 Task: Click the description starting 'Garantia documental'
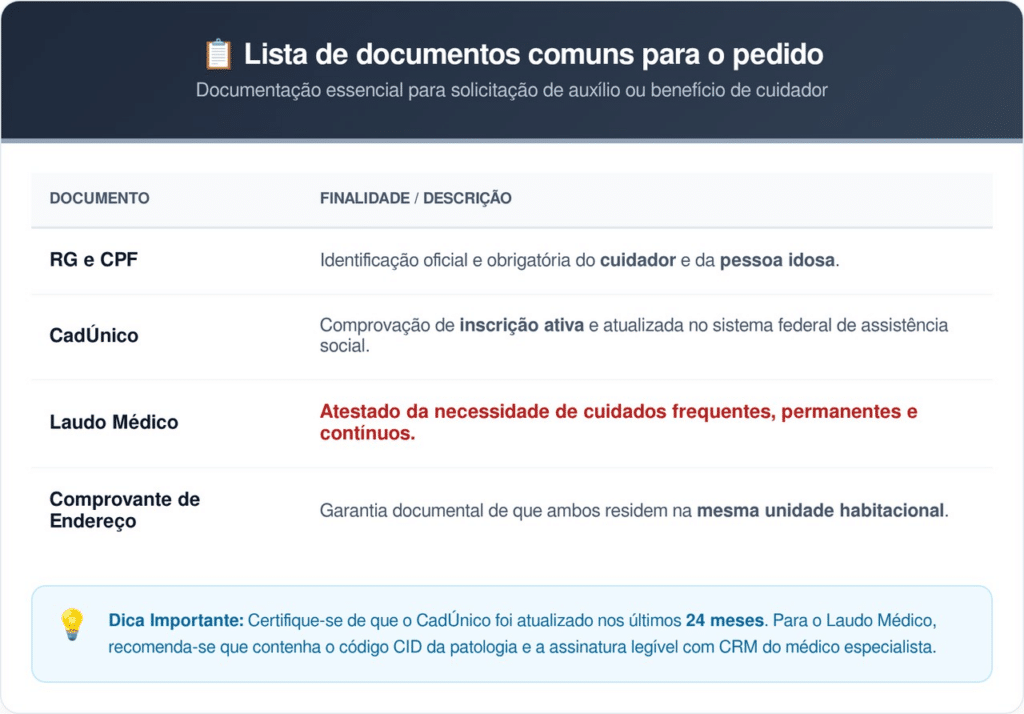[x=633, y=510]
